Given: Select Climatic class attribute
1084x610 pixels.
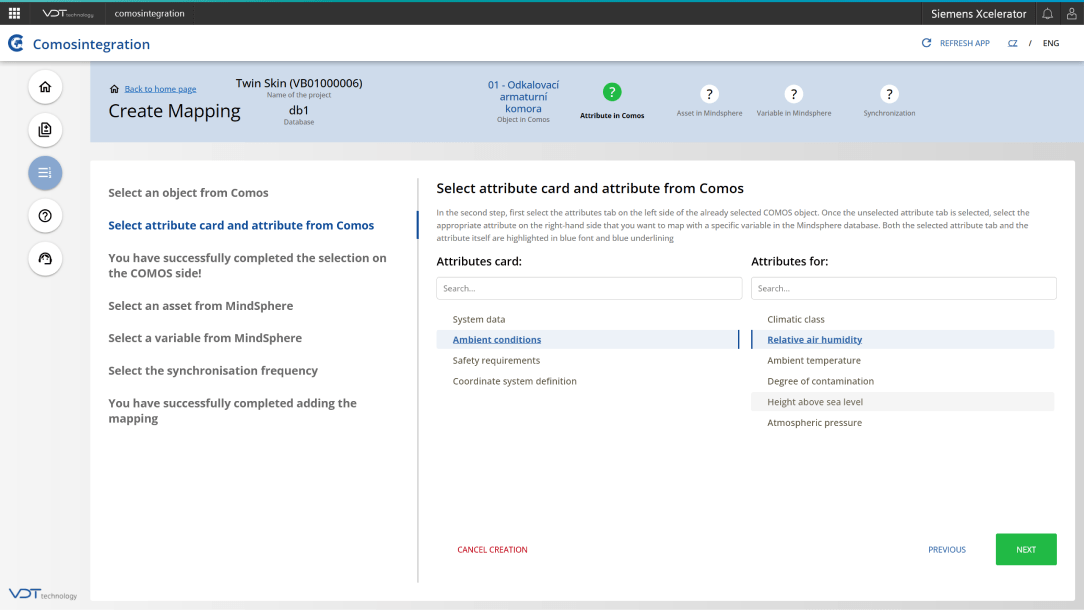Looking at the screenshot, I should (796, 320).
